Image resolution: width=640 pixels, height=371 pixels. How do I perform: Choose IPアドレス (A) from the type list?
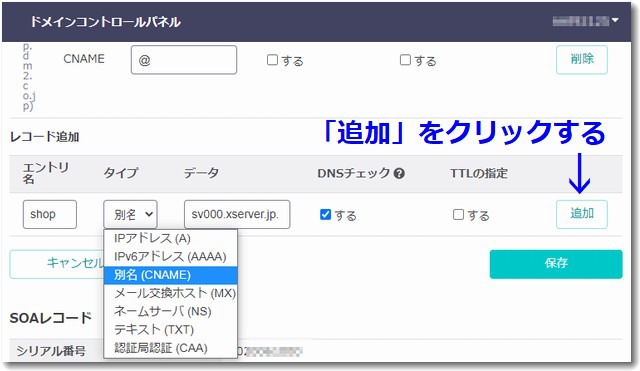171,238
